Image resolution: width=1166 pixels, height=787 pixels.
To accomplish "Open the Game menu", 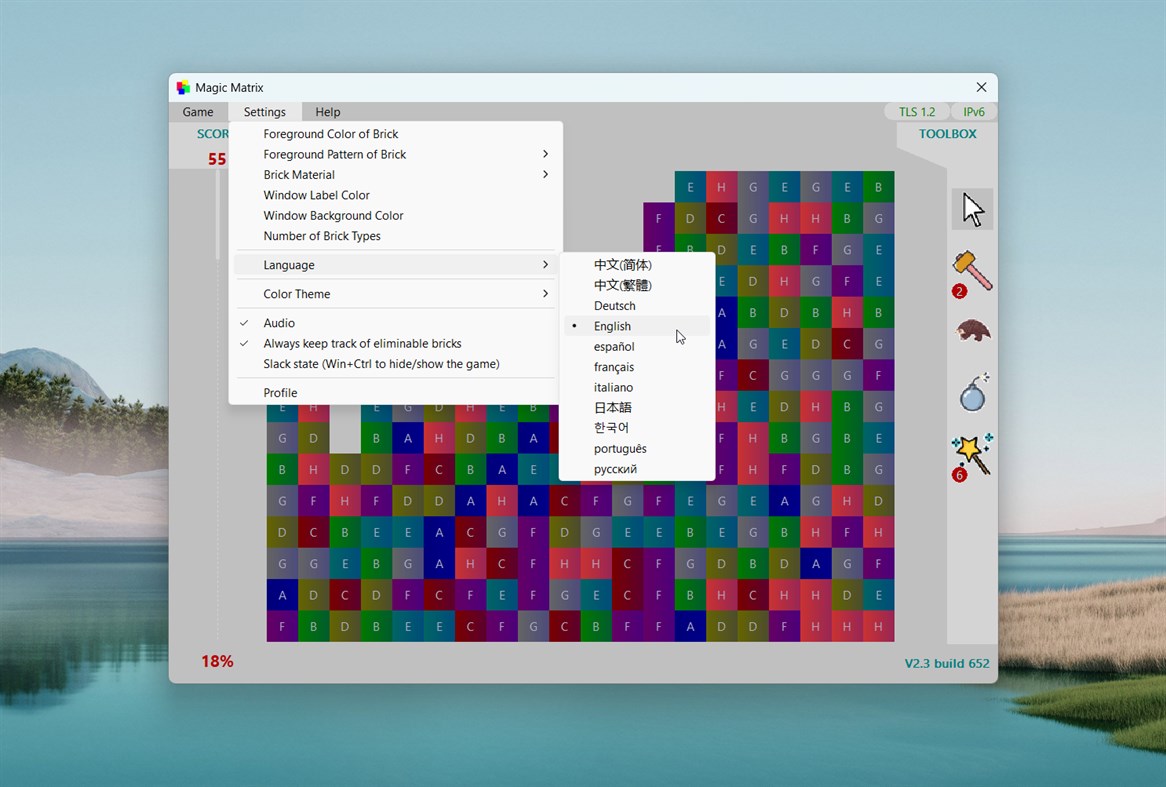I will point(197,112).
